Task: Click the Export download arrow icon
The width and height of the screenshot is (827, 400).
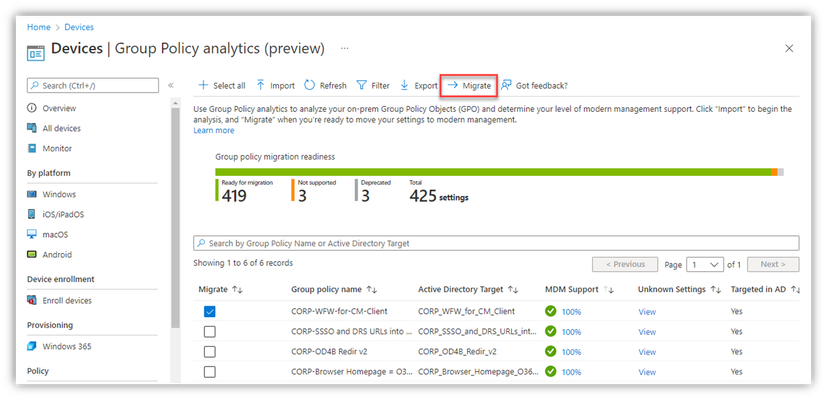Action: tap(405, 85)
